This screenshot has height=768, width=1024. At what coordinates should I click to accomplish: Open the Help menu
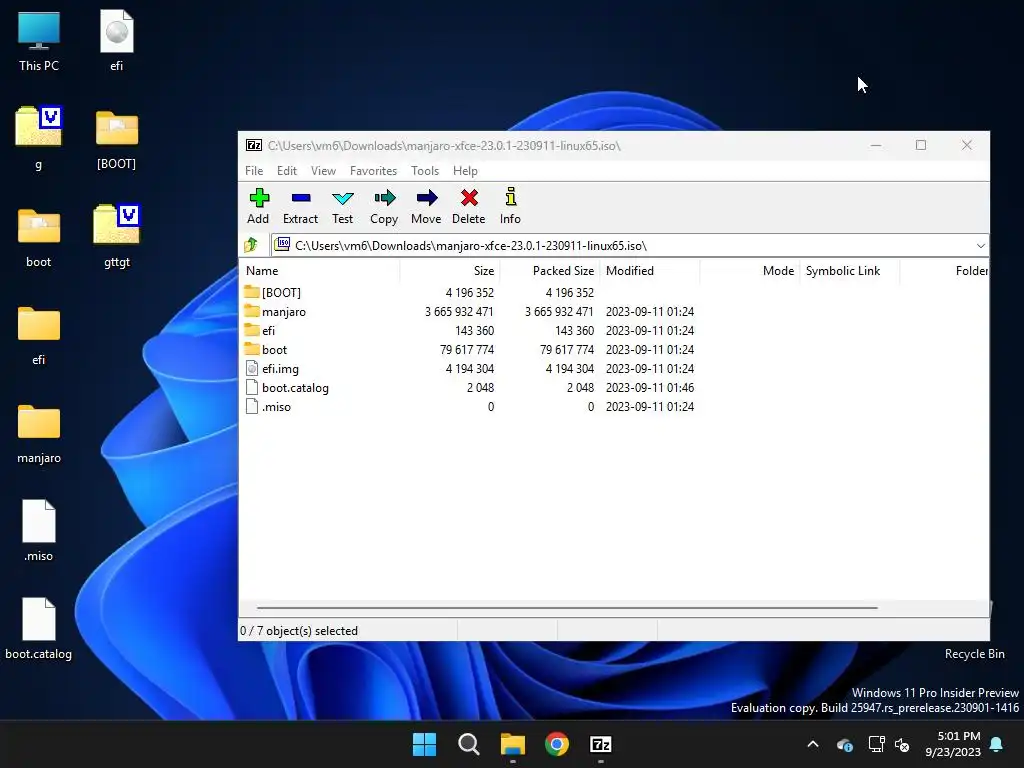[465, 170]
